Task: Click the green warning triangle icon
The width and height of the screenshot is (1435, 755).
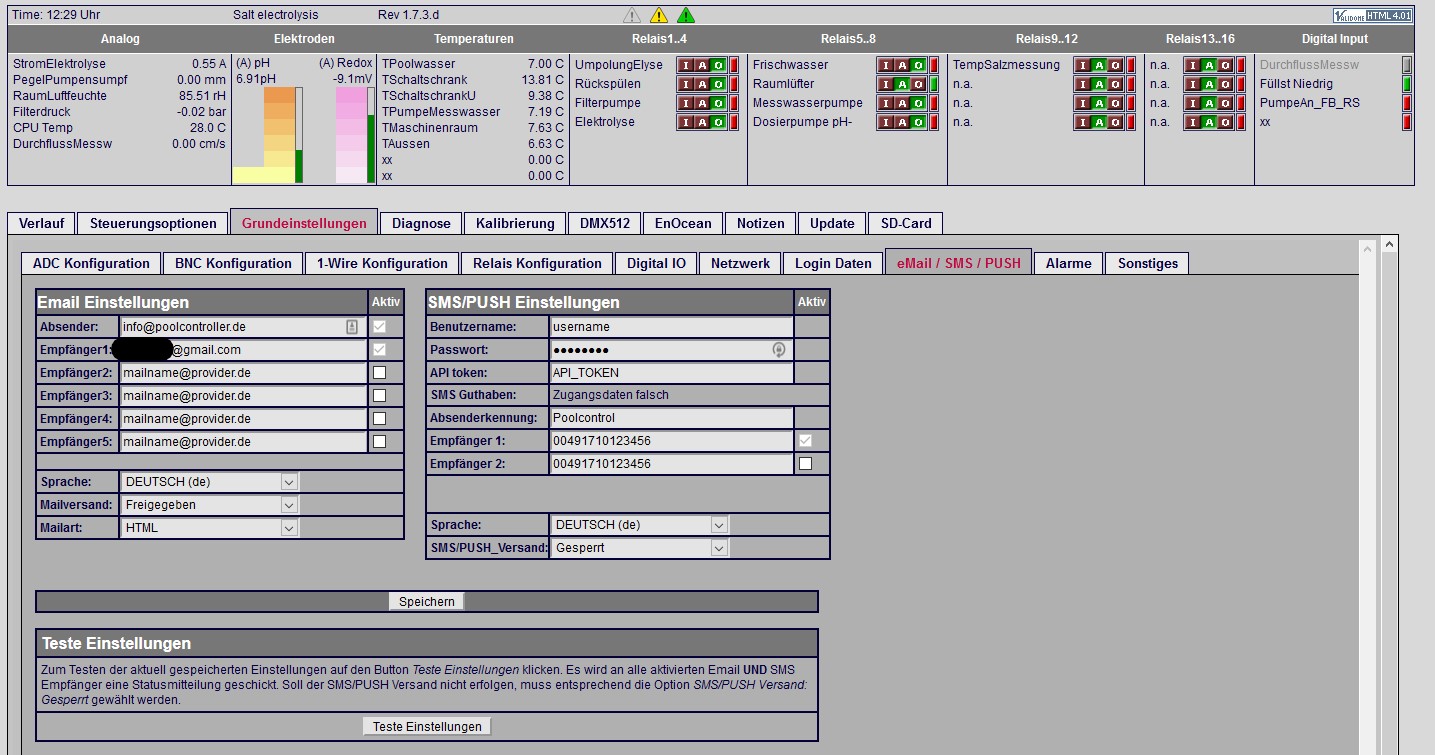Action: [685, 15]
